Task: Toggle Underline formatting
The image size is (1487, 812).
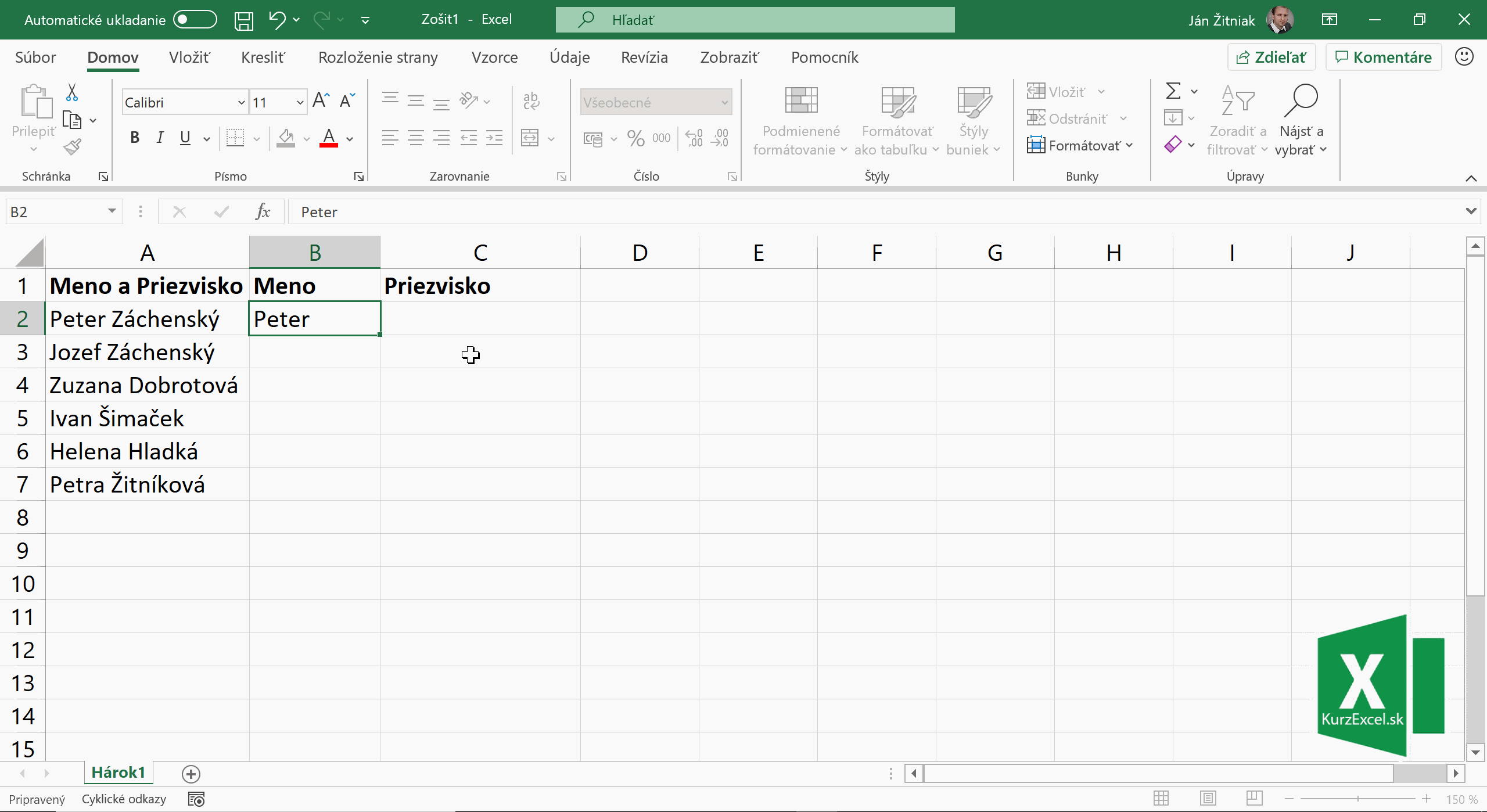Action: [185, 138]
